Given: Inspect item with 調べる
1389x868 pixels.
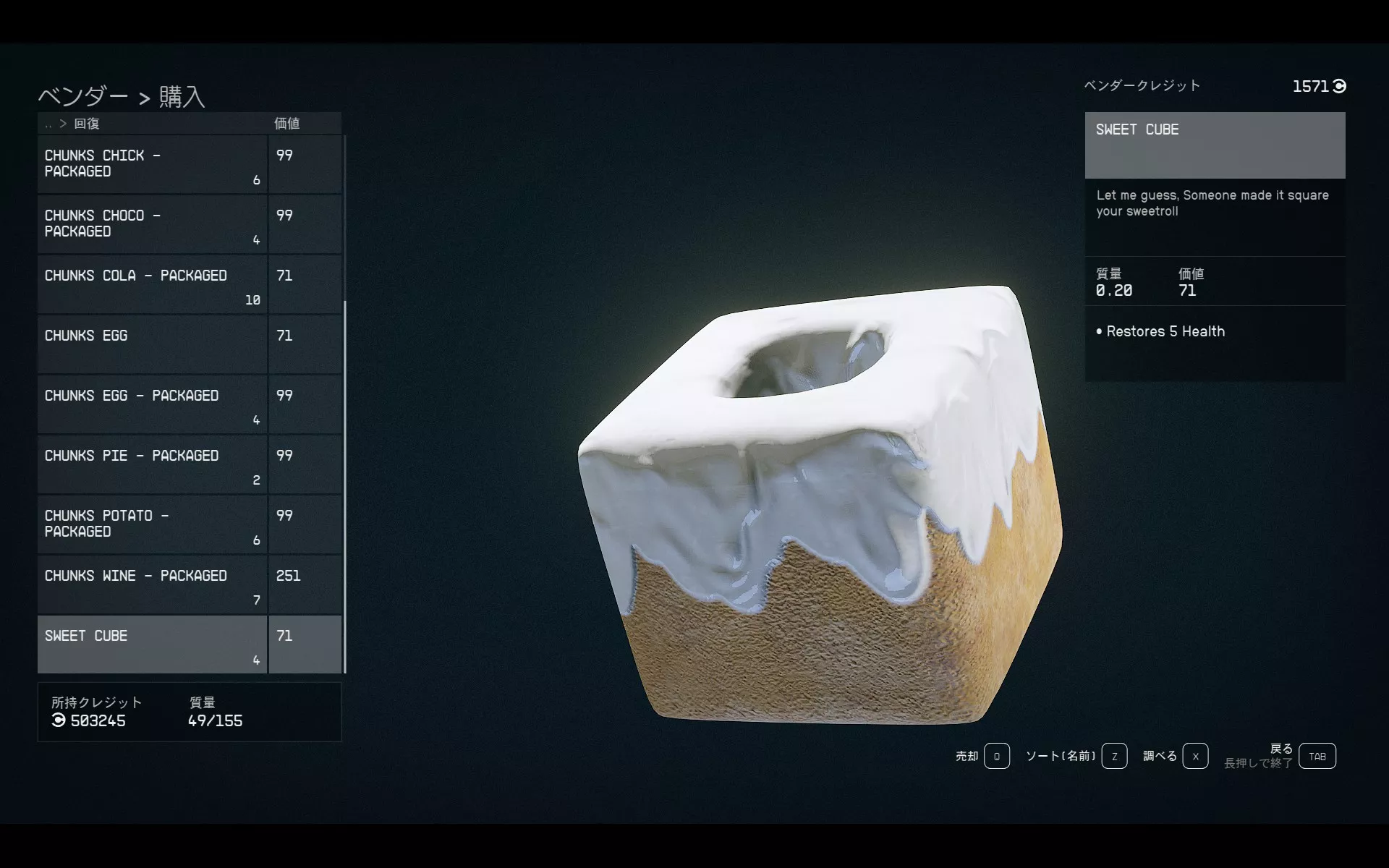Looking at the screenshot, I should click(1160, 756).
